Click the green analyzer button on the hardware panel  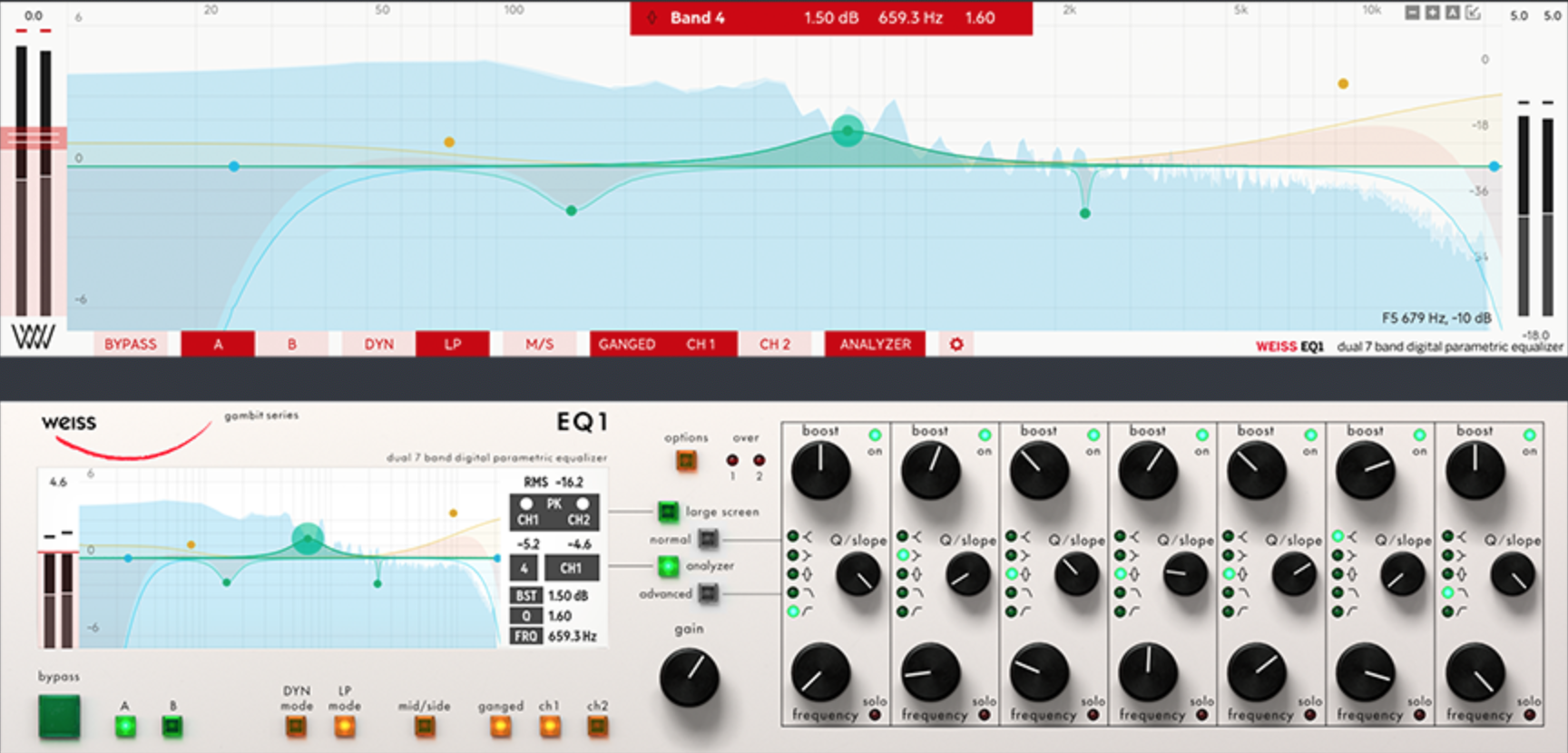[x=668, y=566]
